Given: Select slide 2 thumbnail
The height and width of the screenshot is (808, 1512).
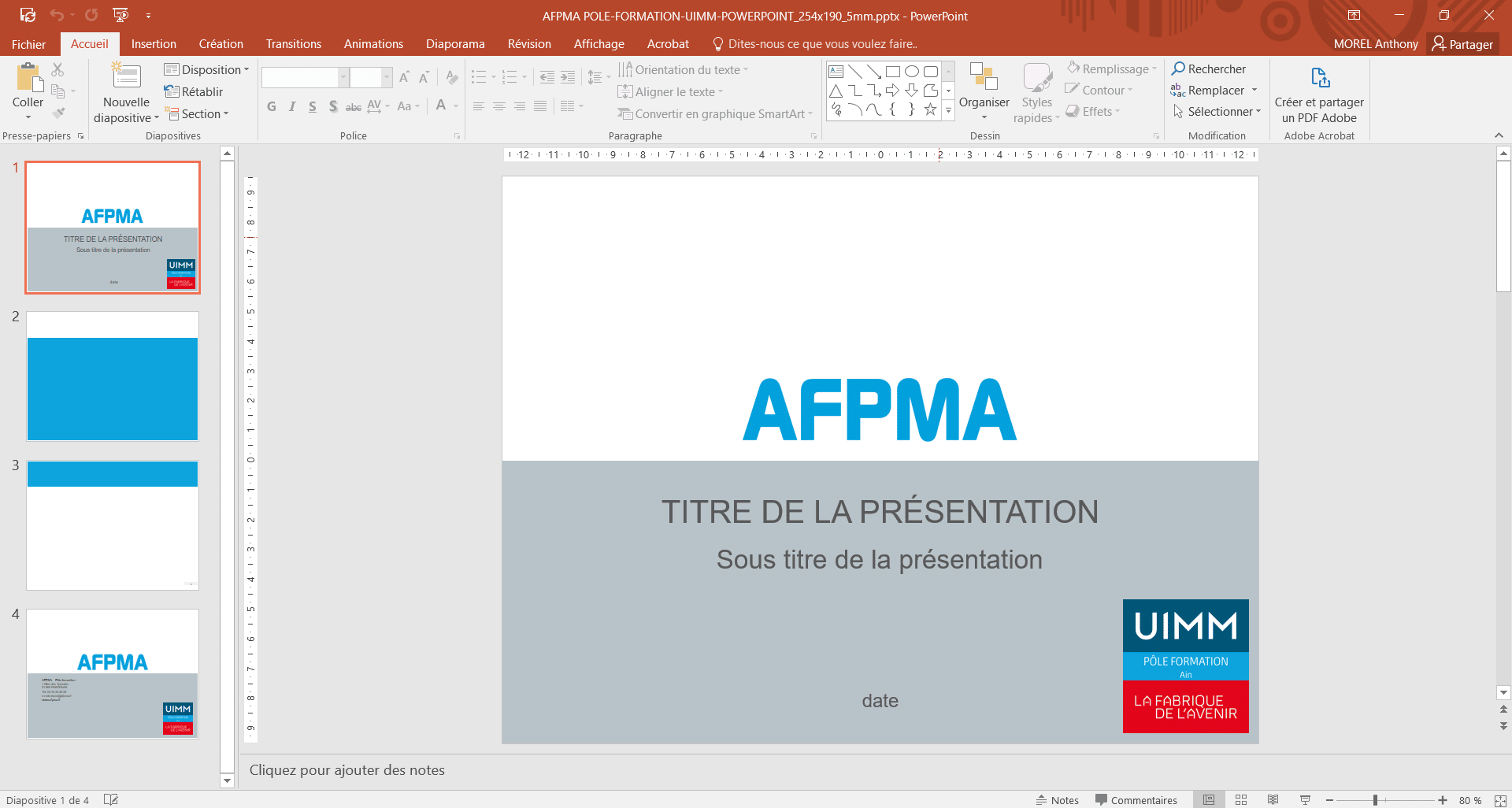Looking at the screenshot, I should (113, 376).
